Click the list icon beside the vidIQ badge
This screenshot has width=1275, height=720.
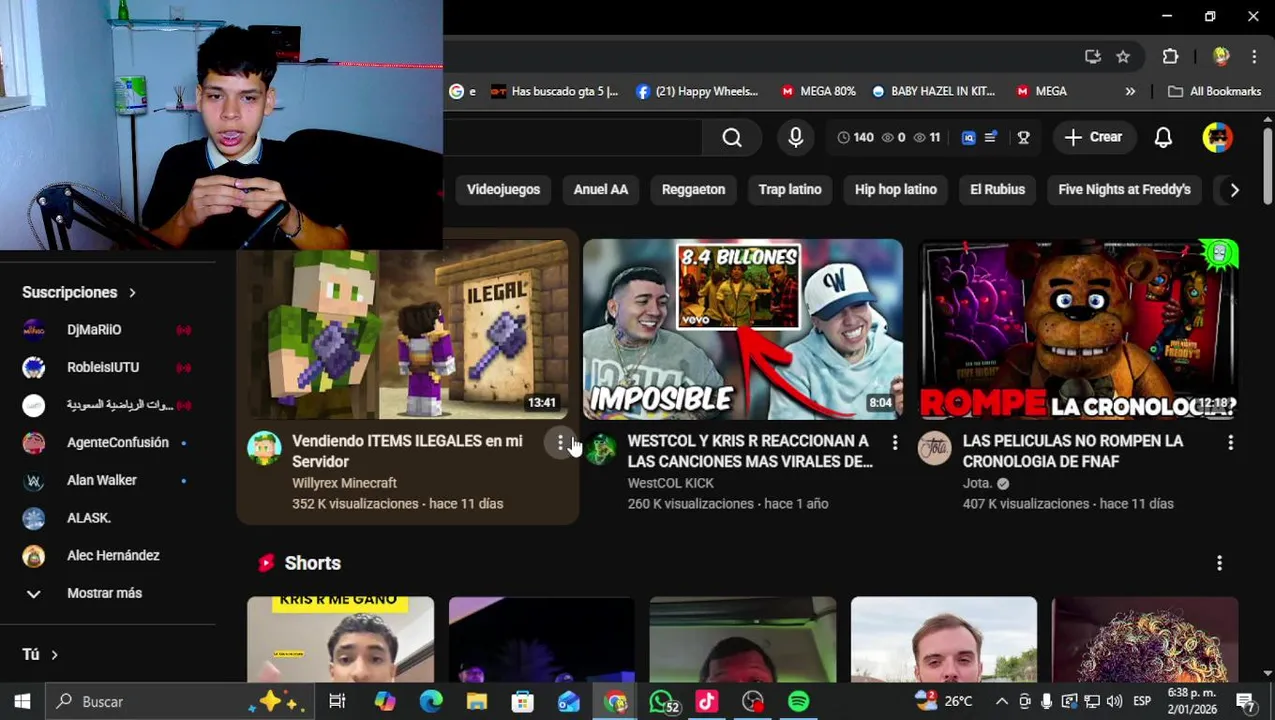pyautogui.click(x=990, y=138)
